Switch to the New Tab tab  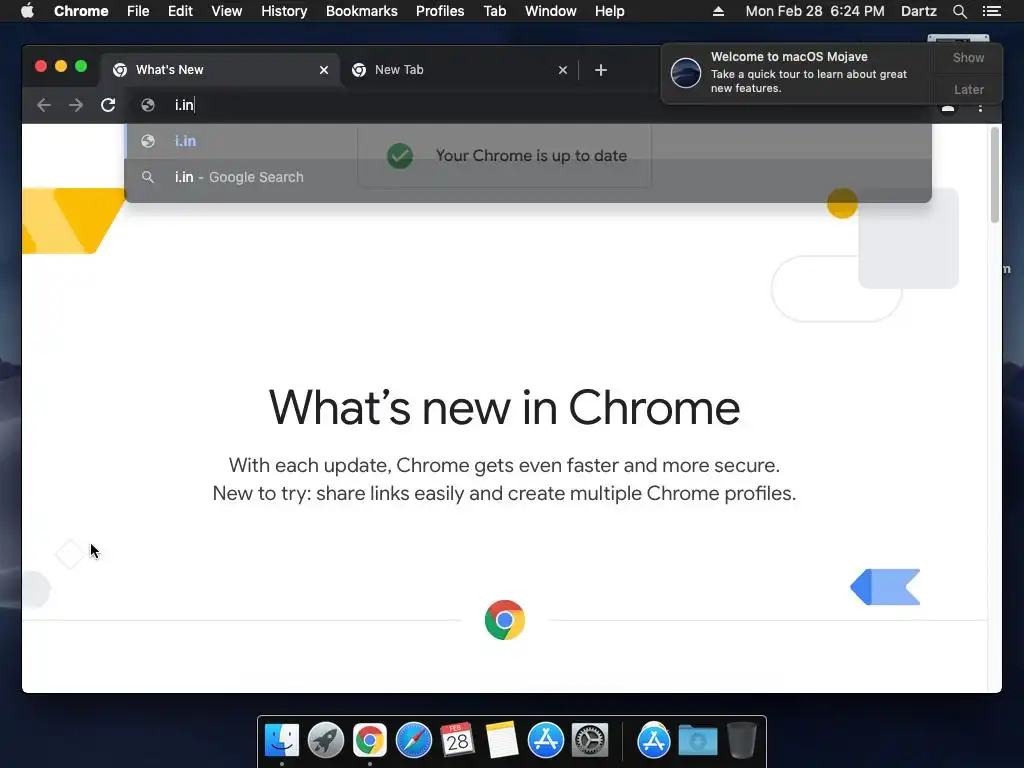point(459,70)
